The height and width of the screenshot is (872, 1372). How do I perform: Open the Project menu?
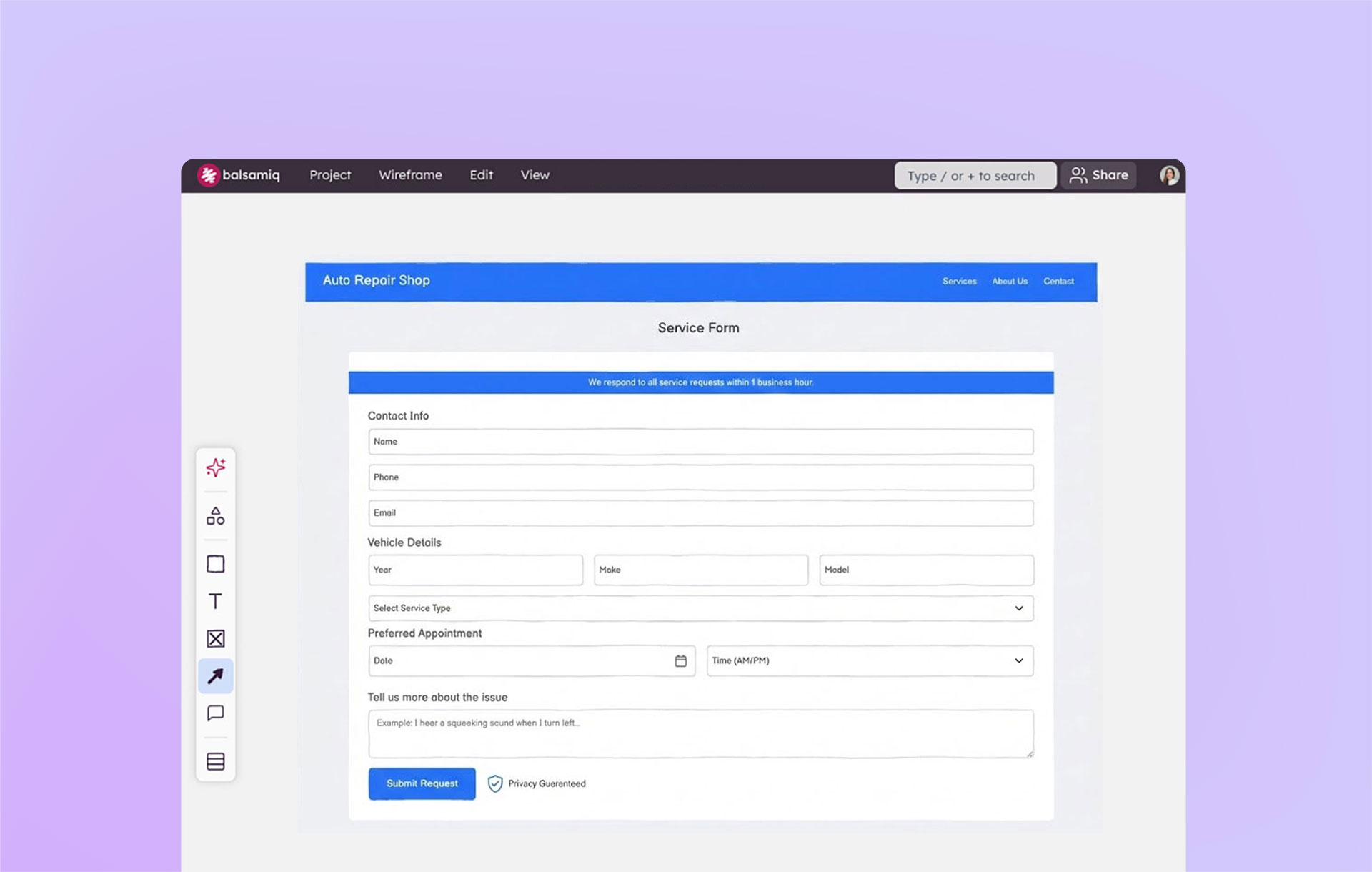(x=330, y=175)
